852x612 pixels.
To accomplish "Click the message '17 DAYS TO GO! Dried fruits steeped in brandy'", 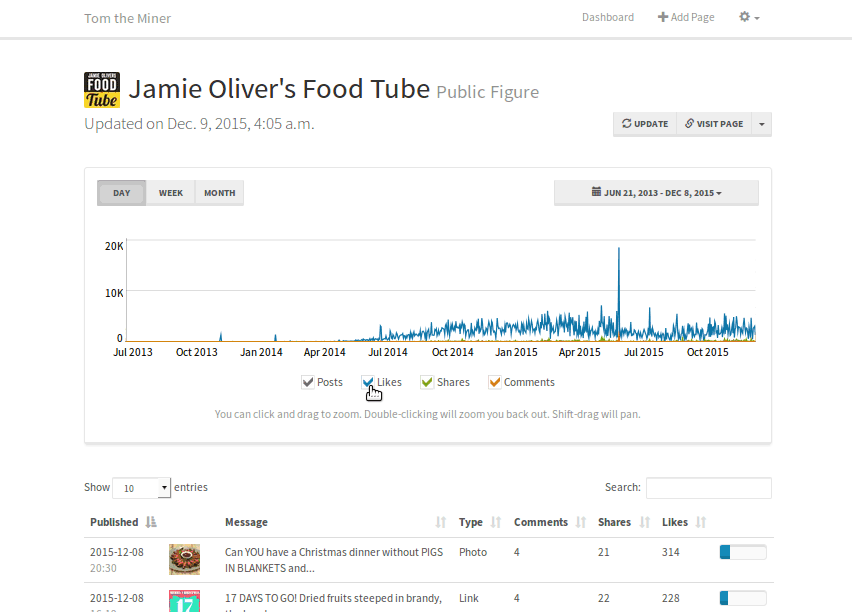I will (333, 598).
